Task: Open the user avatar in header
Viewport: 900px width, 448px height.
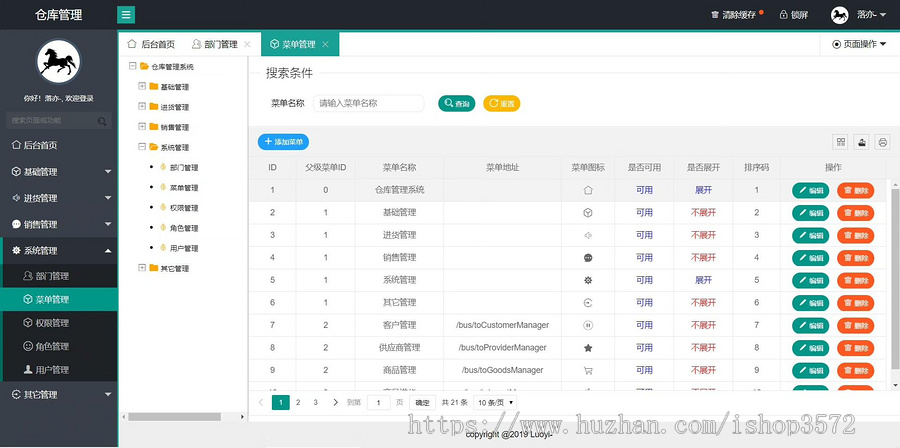Action: pos(840,15)
